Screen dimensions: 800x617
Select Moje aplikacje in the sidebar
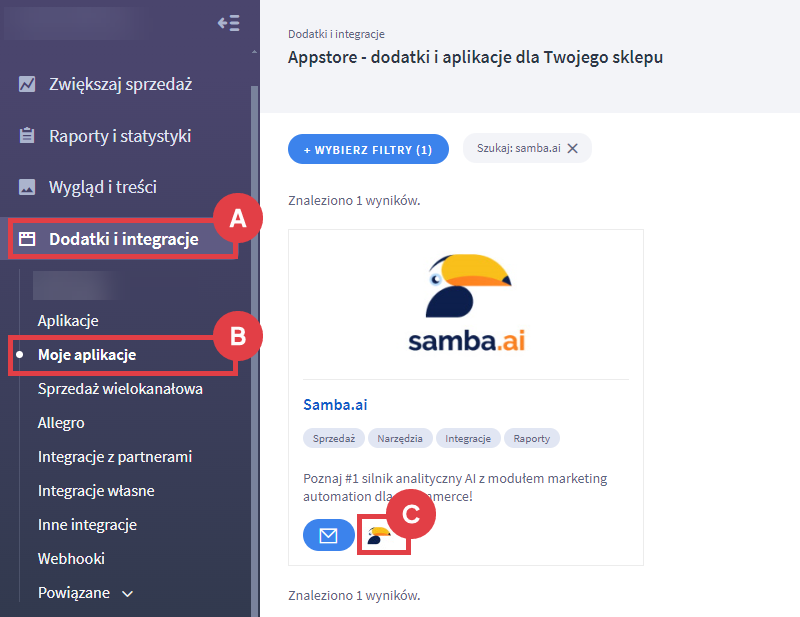click(x=87, y=355)
